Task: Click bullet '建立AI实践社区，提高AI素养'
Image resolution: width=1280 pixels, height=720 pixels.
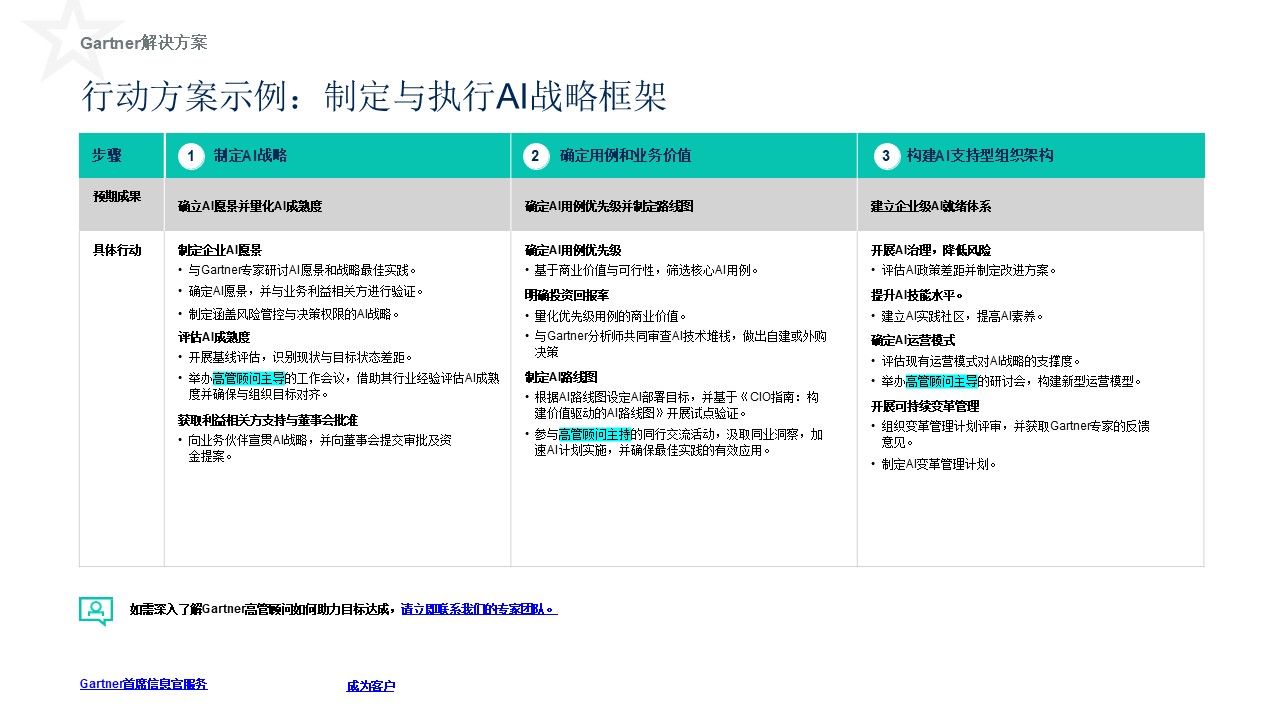Action: coord(962,316)
